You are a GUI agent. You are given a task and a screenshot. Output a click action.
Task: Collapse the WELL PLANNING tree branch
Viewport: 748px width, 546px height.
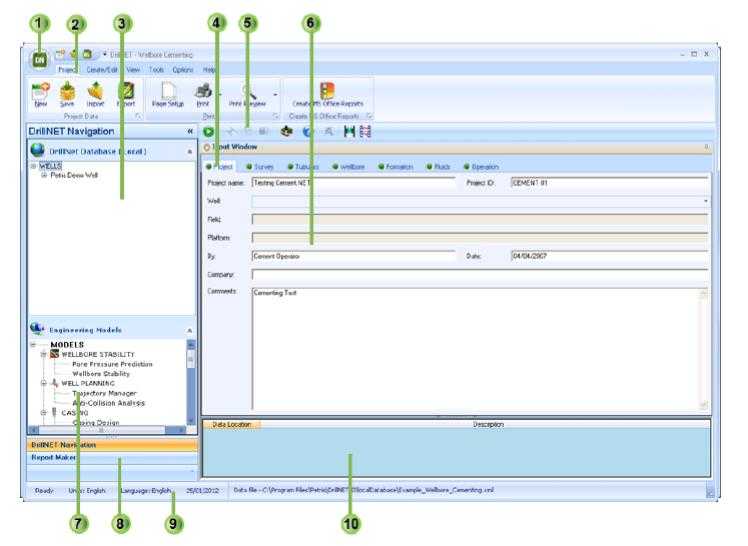tap(44, 383)
